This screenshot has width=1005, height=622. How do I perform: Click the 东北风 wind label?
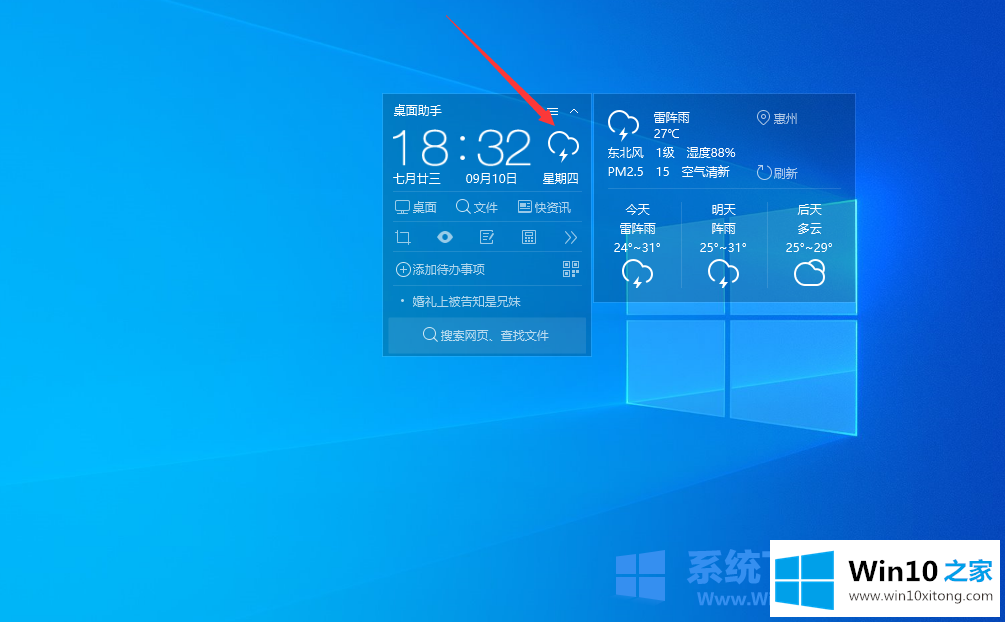[x=626, y=153]
